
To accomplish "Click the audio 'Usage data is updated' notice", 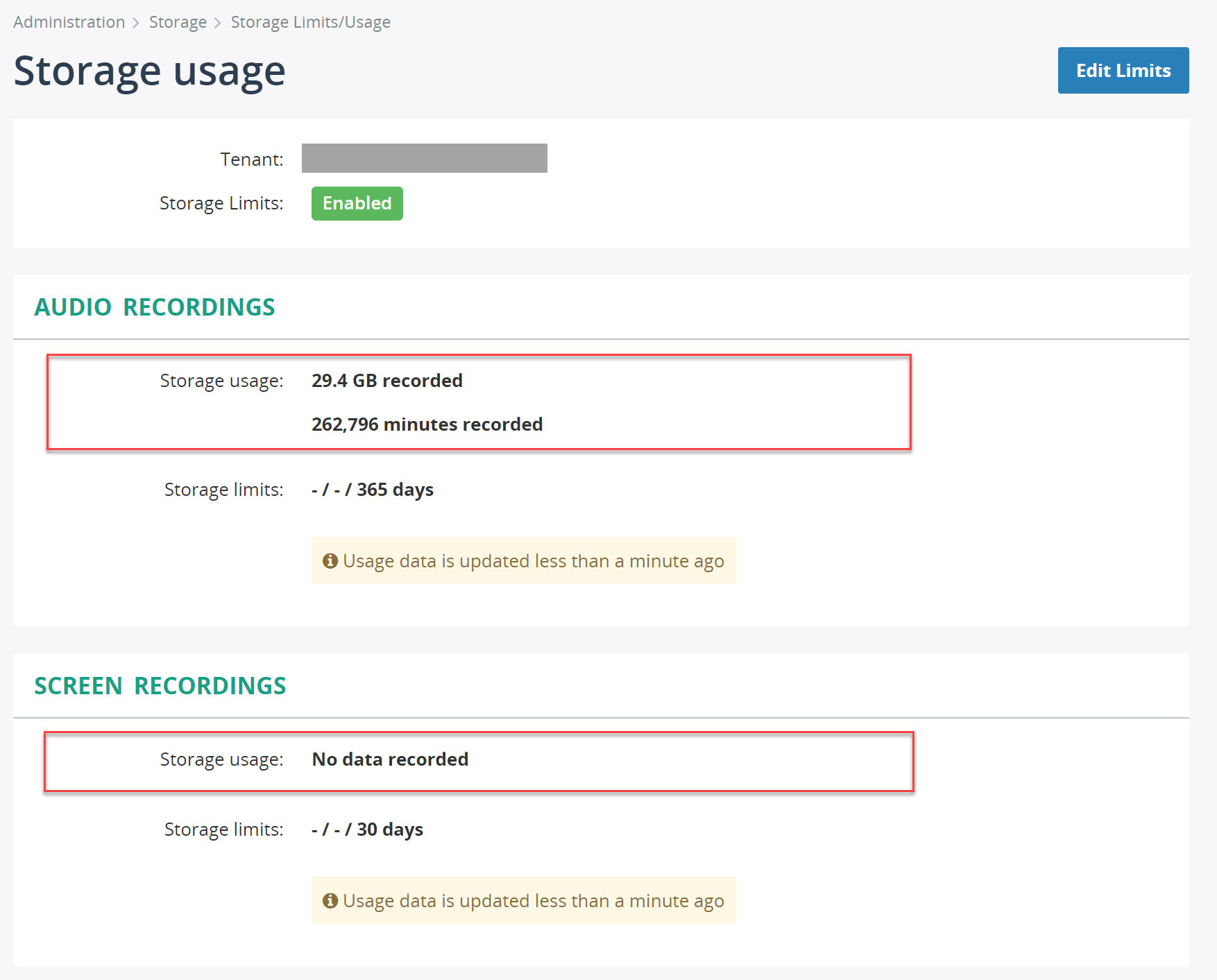I will [x=524, y=560].
